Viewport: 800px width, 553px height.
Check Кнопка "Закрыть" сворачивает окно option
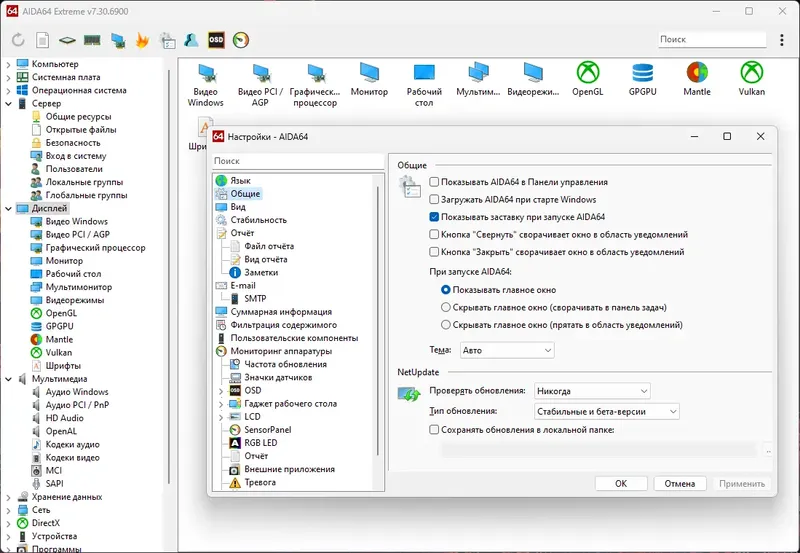434,252
